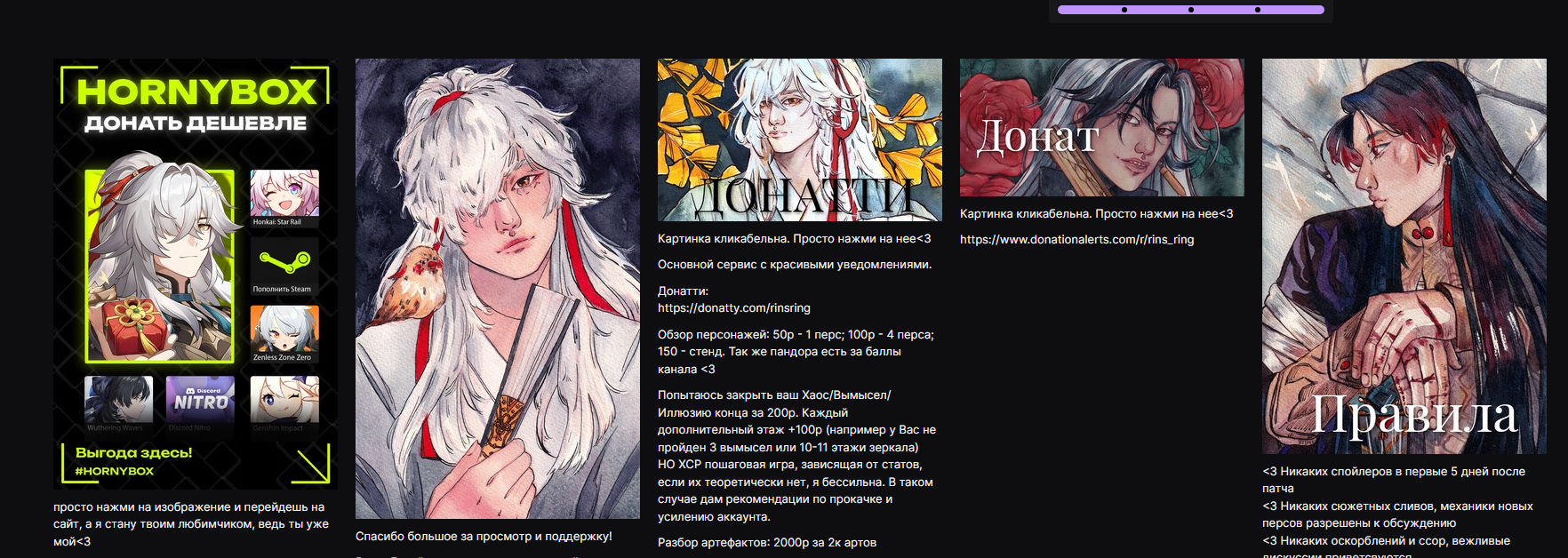
Task: Click the featured gift-box character card
Action: pyautogui.click(x=160, y=267)
